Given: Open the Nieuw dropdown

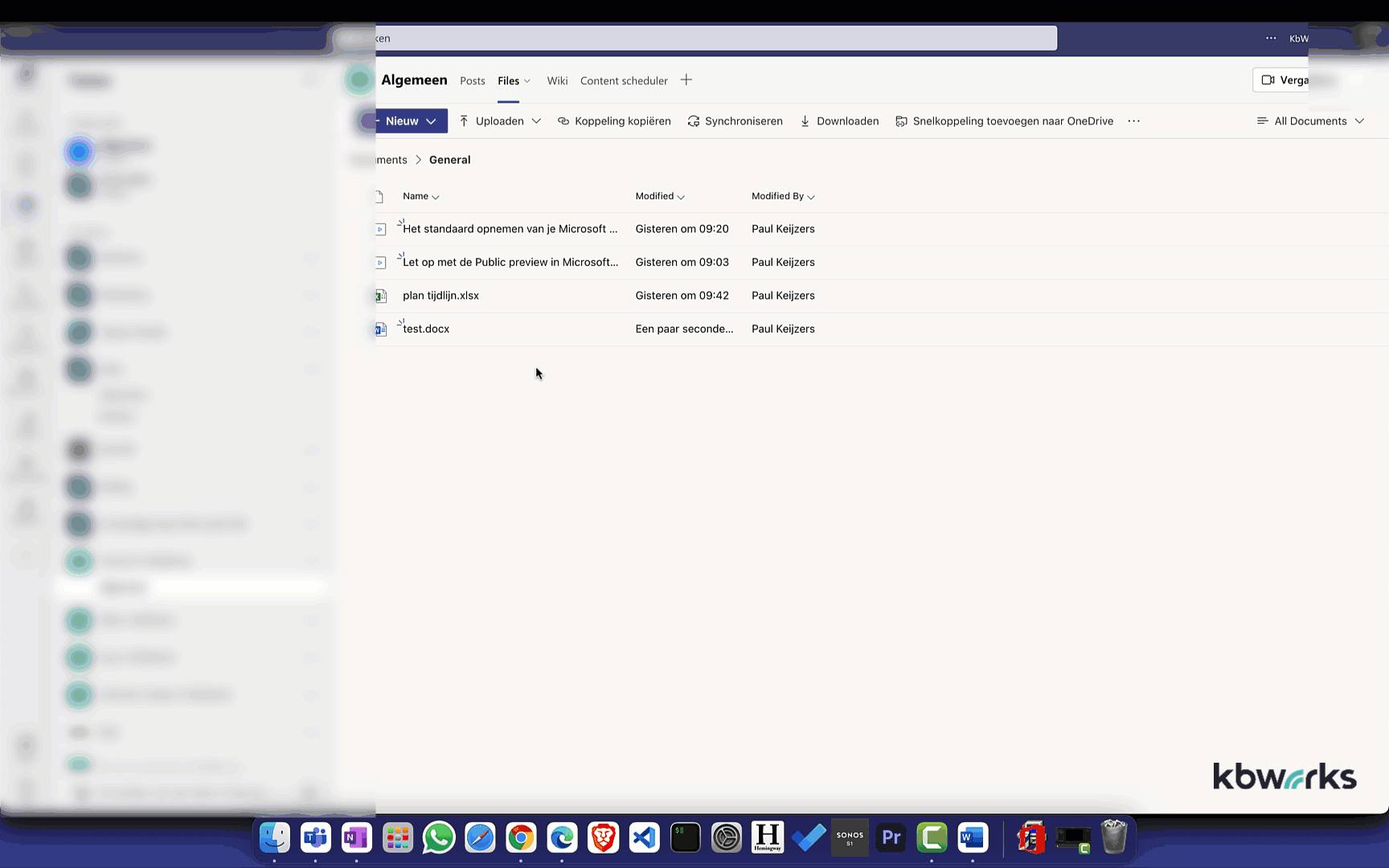Looking at the screenshot, I should coord(404,121).
